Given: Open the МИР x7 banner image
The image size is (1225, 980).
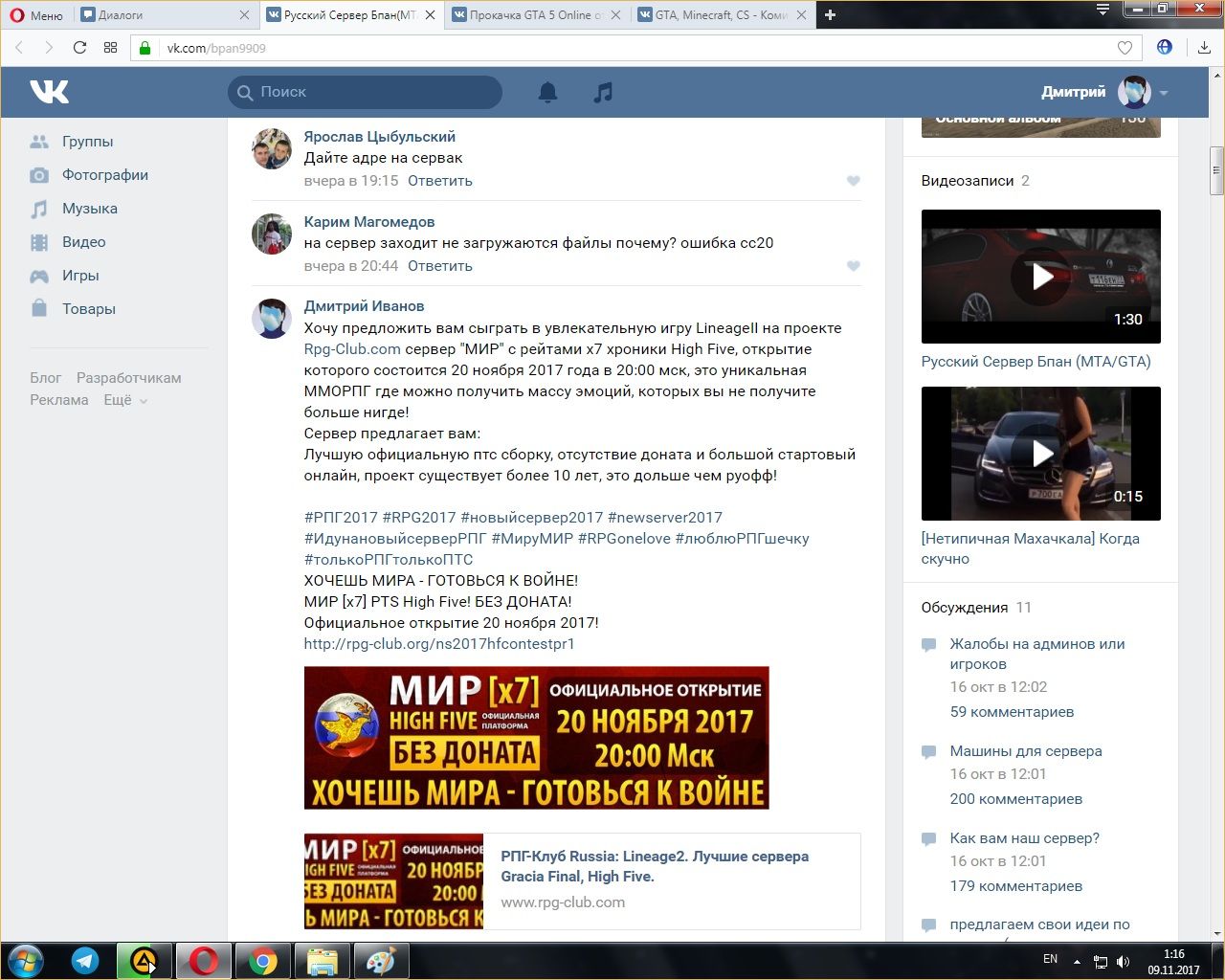Looking at the screenshot, I should point(537,738).
